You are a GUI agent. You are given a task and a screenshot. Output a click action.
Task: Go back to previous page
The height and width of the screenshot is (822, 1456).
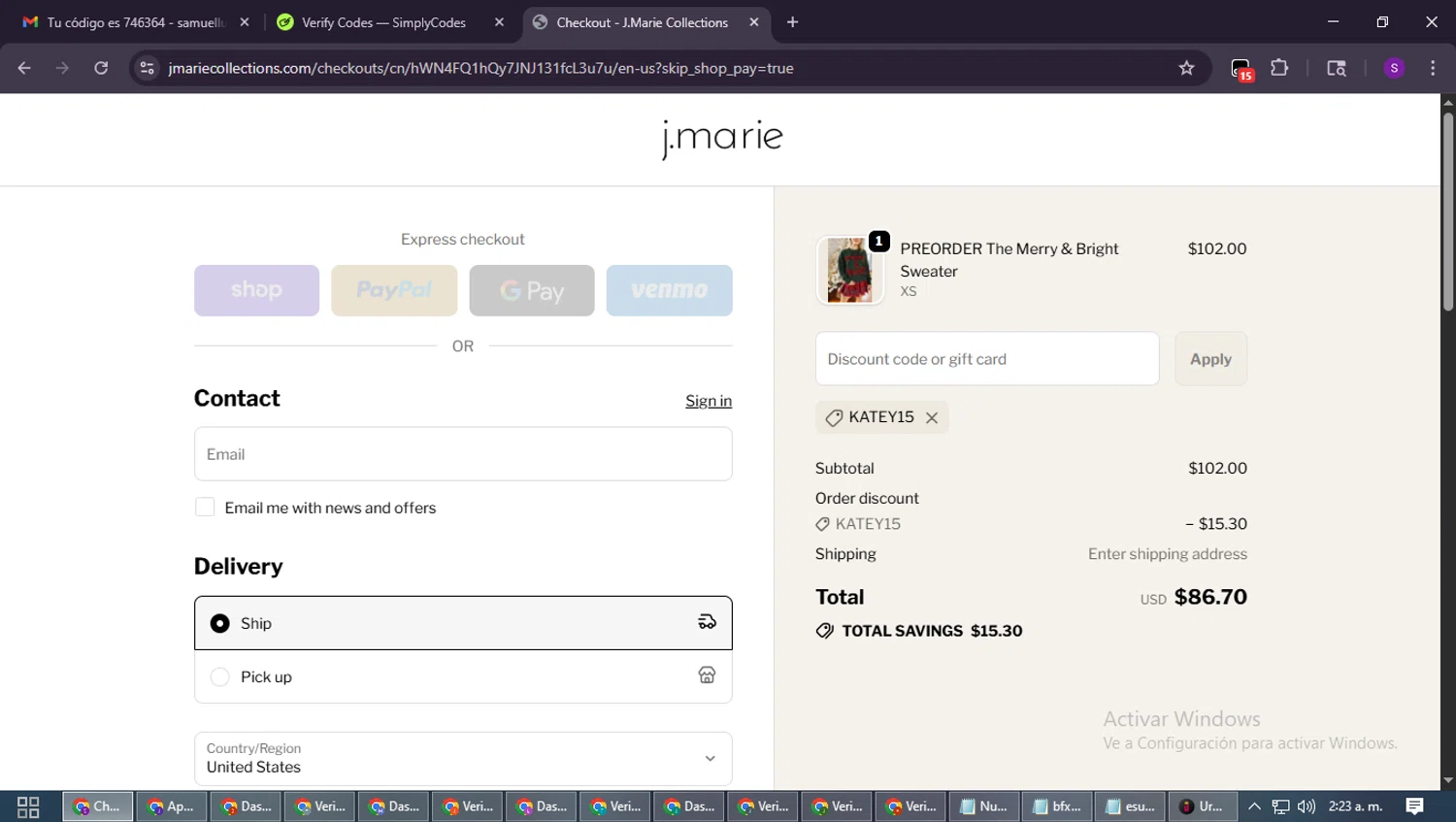coord(24,68)
